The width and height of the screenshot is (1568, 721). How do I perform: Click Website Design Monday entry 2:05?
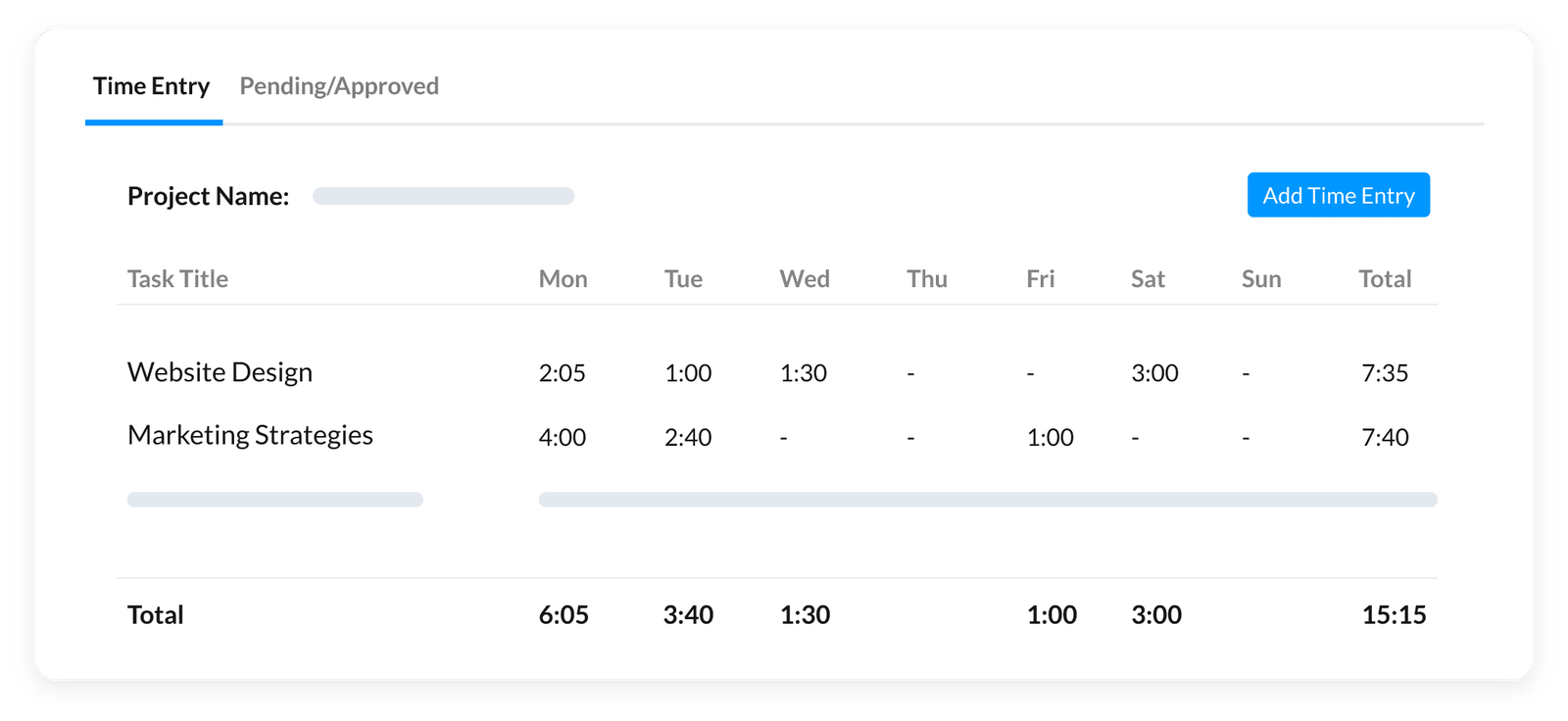coord(562,373)
